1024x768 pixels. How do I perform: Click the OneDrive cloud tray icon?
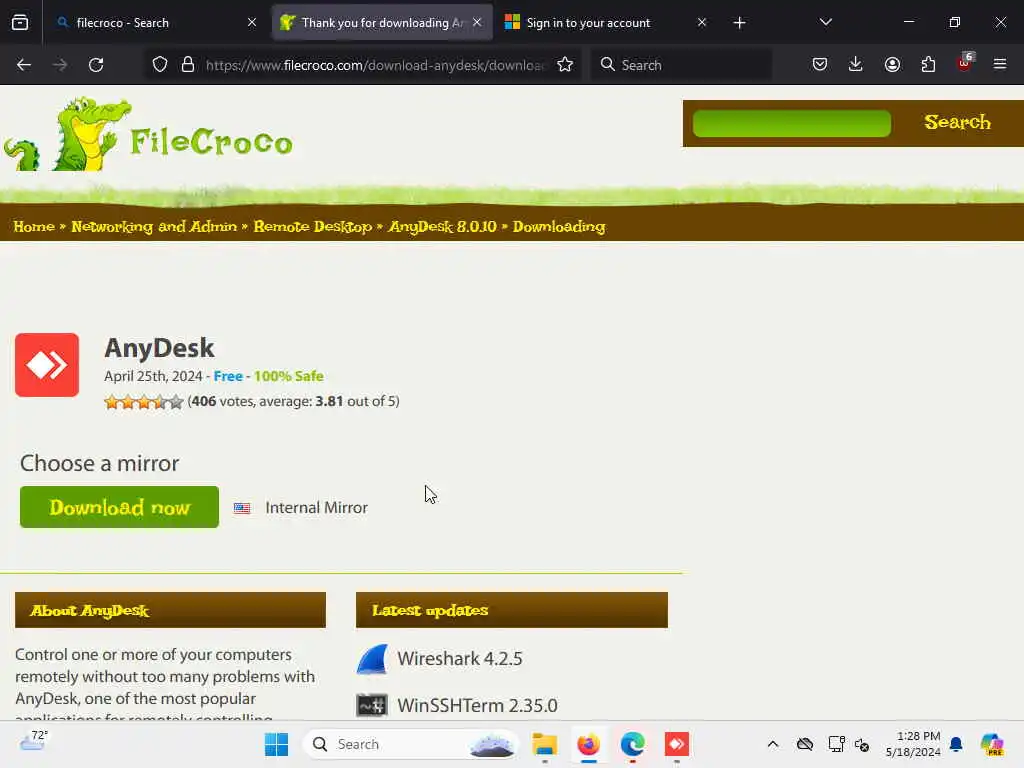[x=805, y=744]
